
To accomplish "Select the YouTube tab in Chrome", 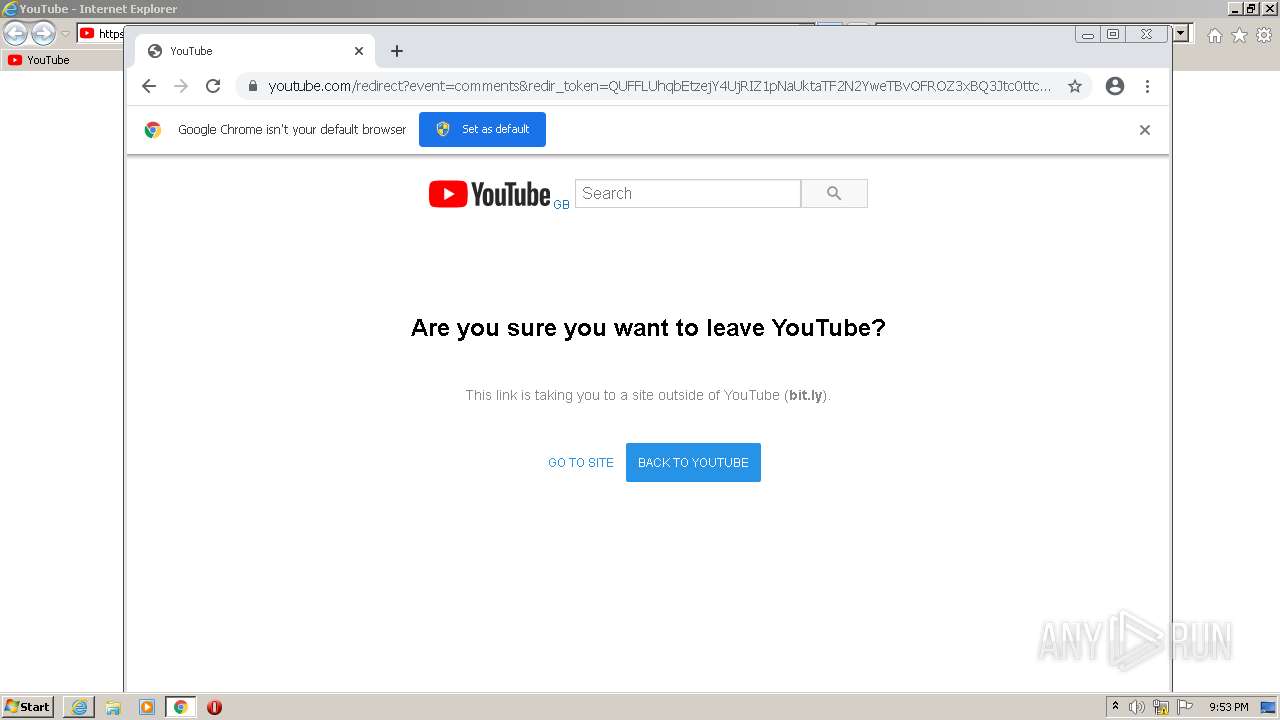I will point(255,51).
